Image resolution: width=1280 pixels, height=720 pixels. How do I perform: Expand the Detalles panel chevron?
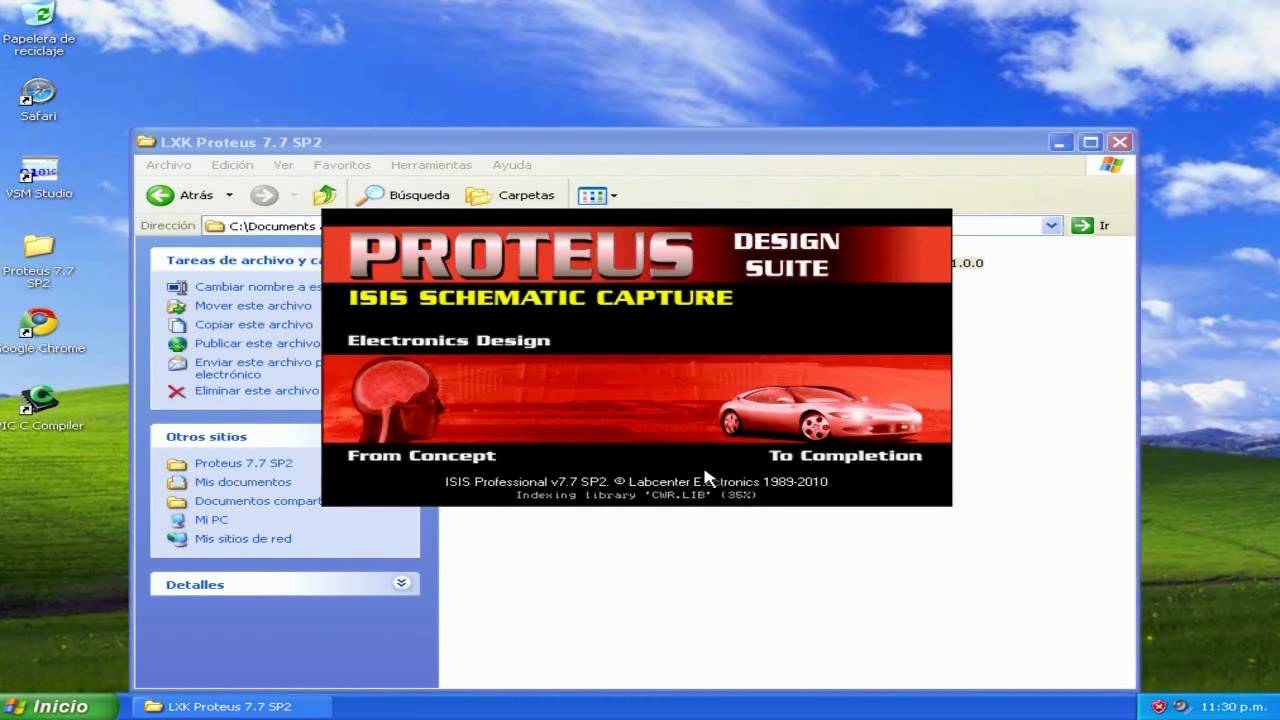[x=402, y=583]
